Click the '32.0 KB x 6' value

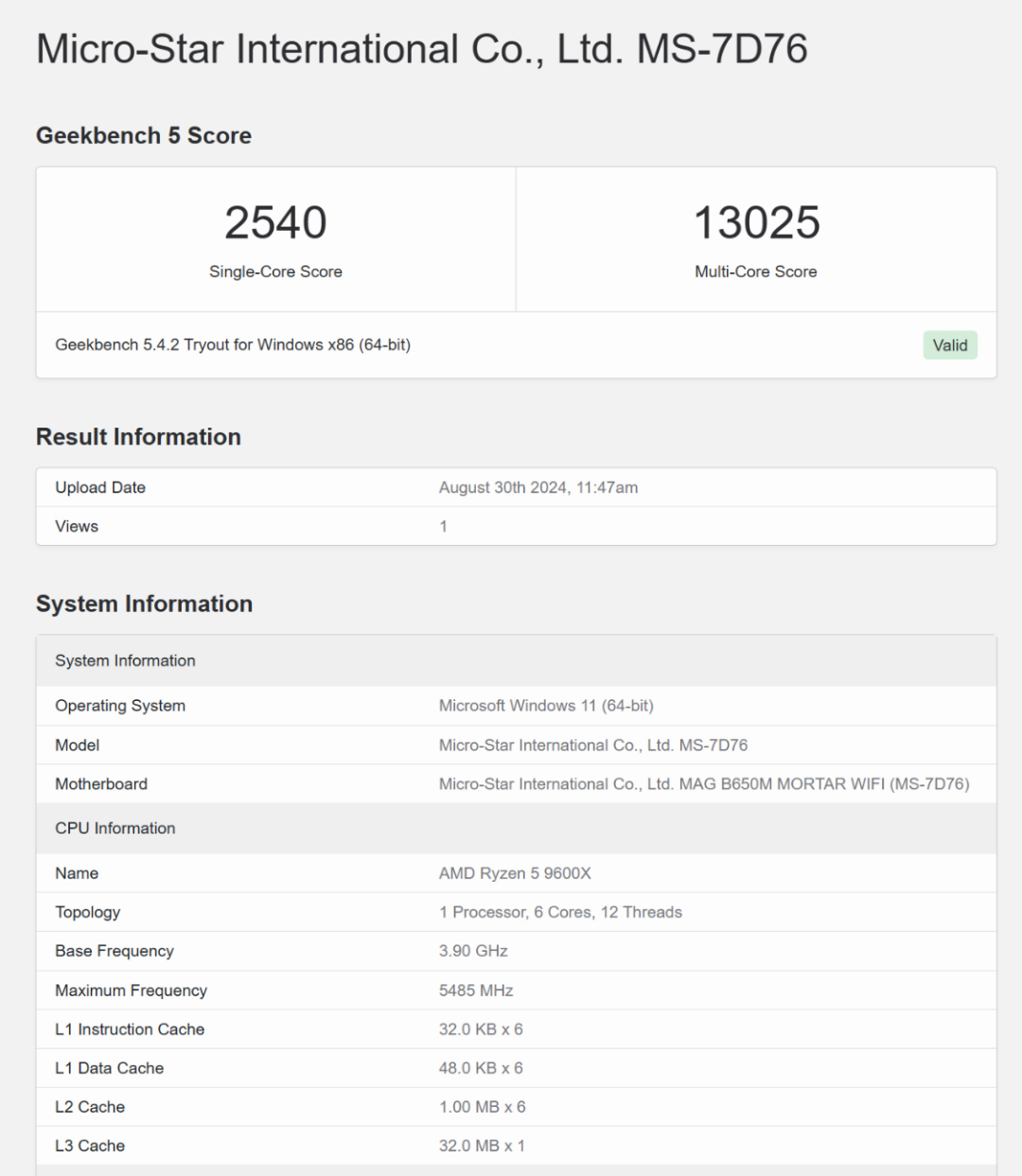click(481, 1029)
